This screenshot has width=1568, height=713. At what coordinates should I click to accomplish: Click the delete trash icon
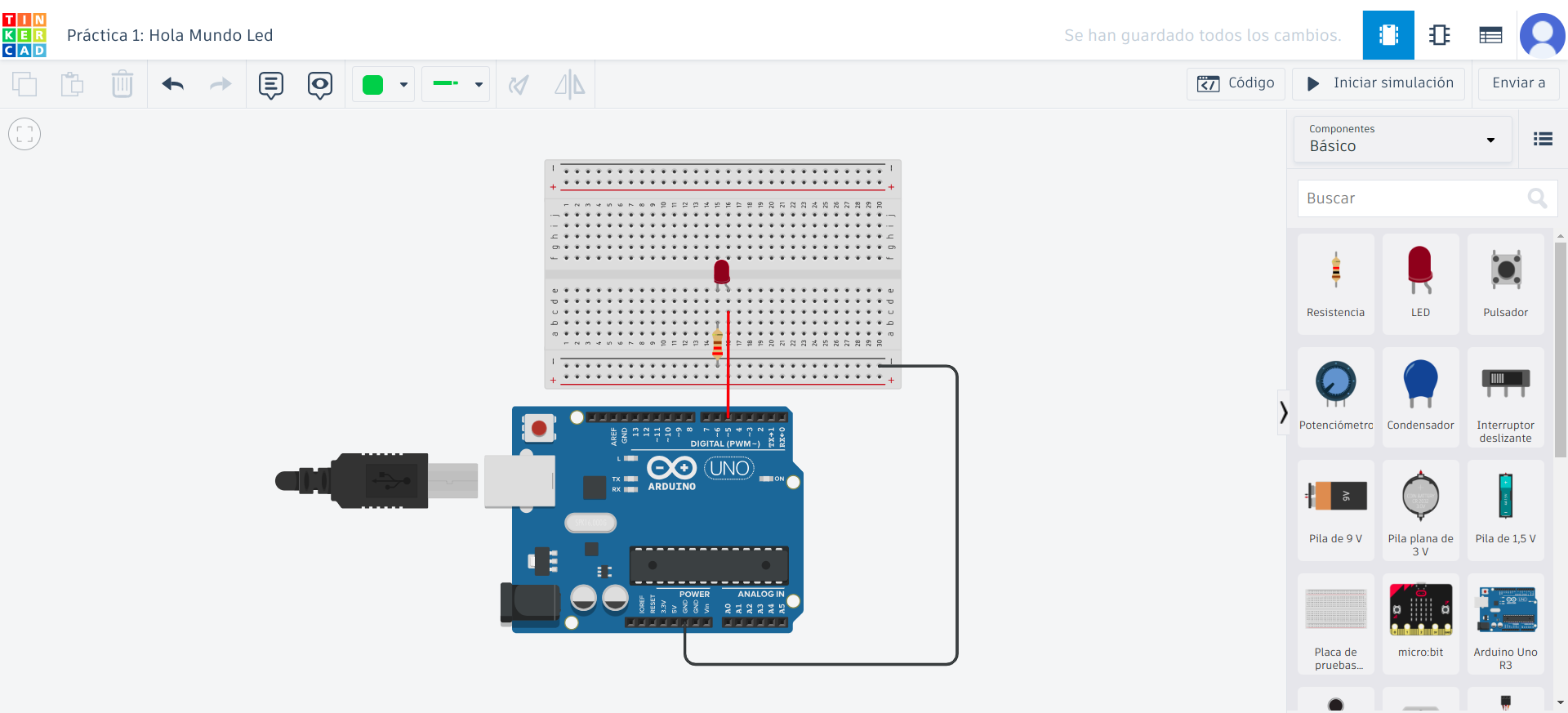click(122, 84)
